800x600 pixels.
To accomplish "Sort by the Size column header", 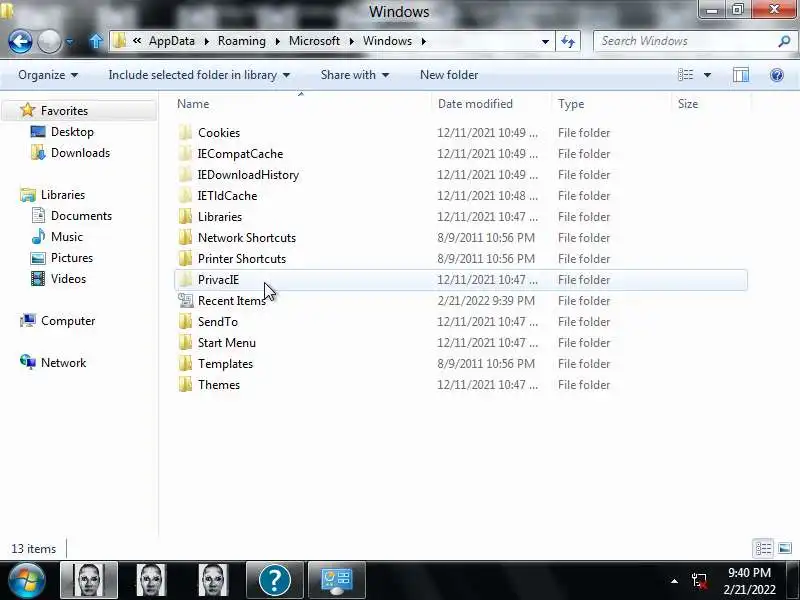I will [711, 104].
